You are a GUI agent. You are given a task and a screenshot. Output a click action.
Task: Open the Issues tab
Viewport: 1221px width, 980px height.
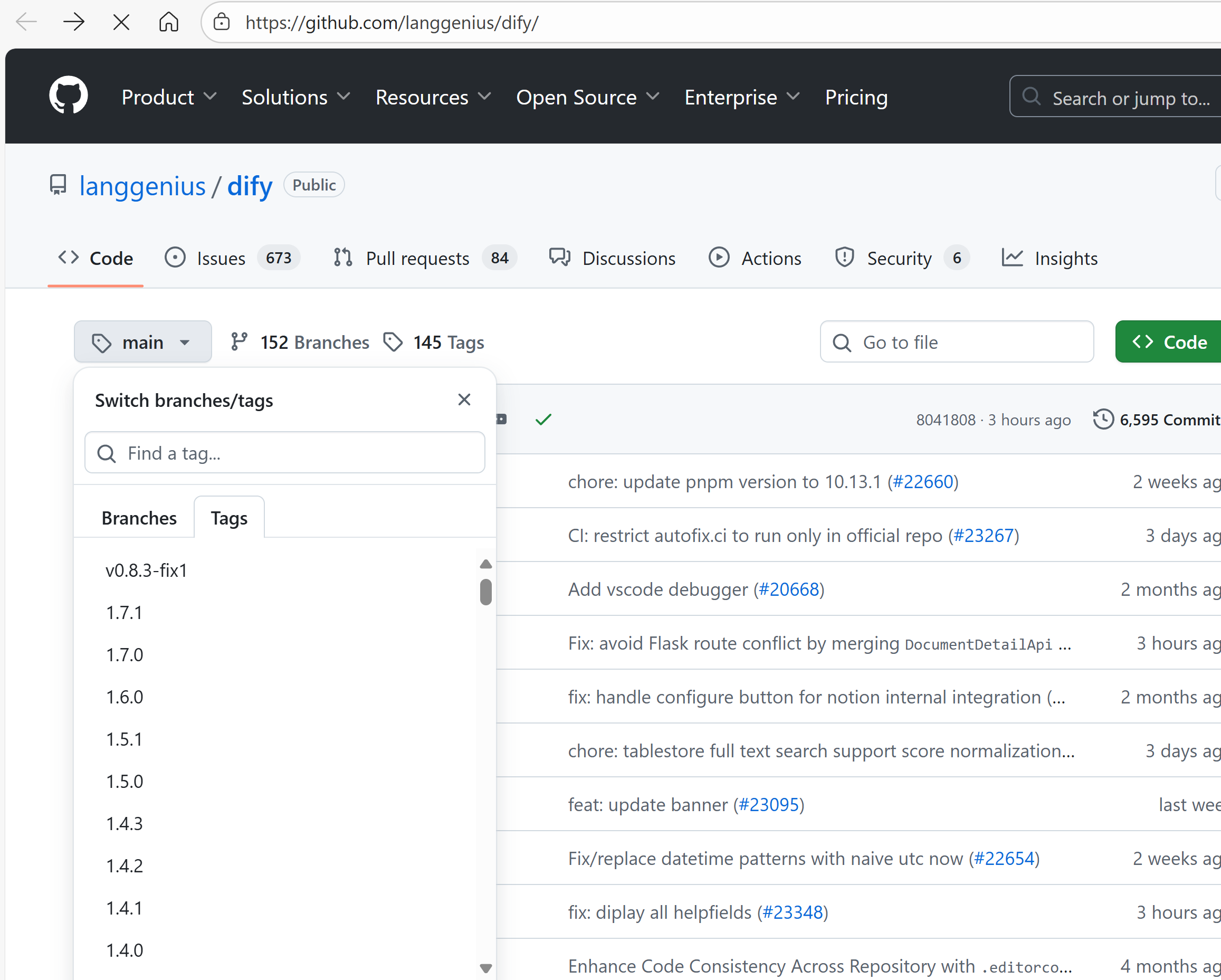point(232,258)
